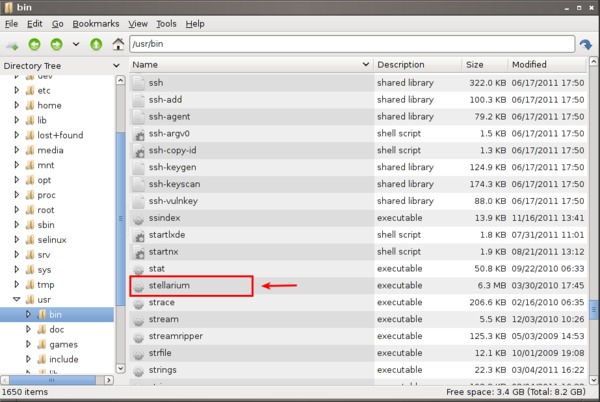600x402 pixels.
Task: Open the File menu
Action: tap(11, 24)
